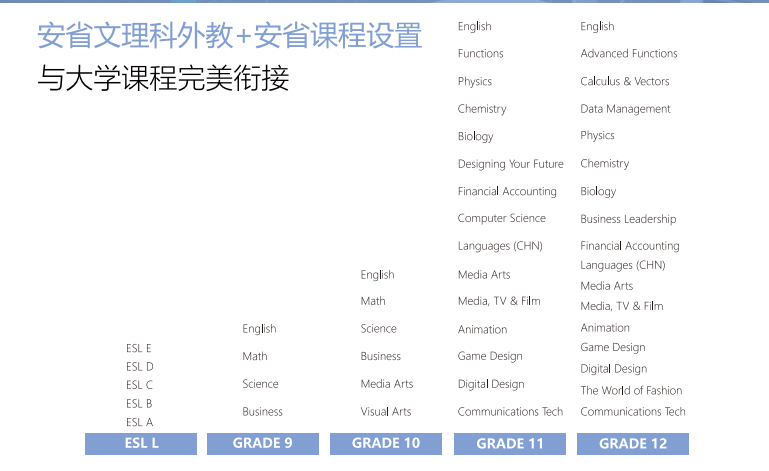Viewport: 769px width, 471px height.
Task: Click the Visual Arts course
Action: click(386, 411)
